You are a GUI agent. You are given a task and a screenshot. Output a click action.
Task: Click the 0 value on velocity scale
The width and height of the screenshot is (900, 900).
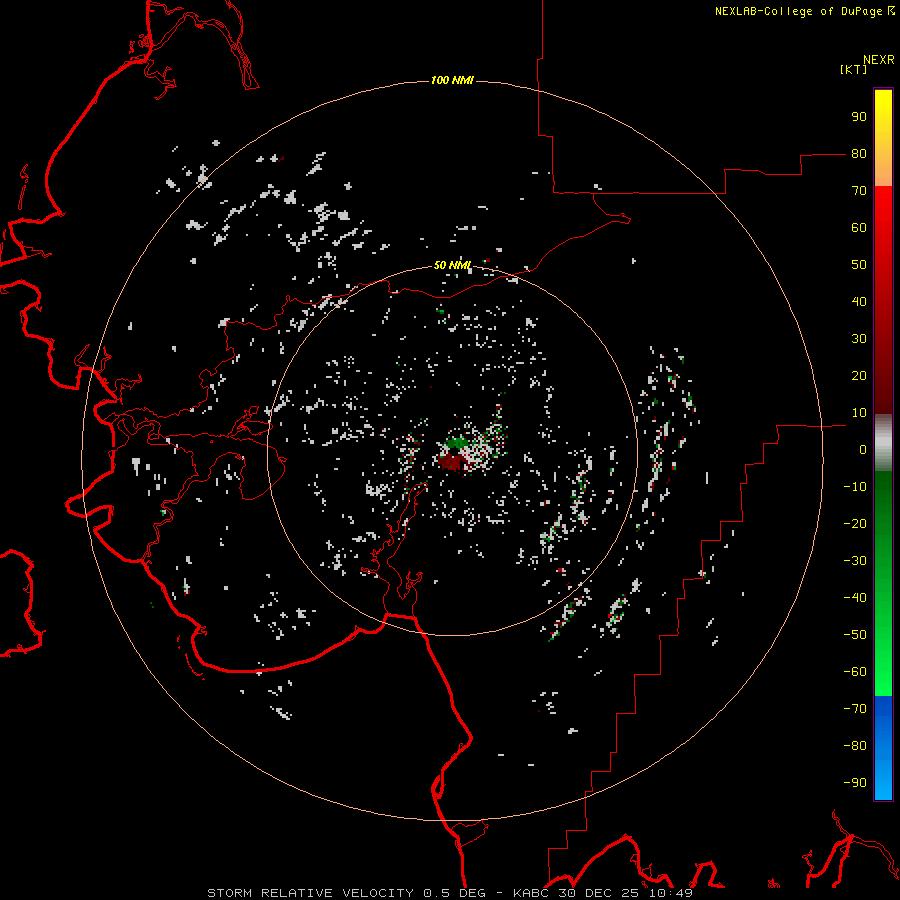tap(863, 450)
